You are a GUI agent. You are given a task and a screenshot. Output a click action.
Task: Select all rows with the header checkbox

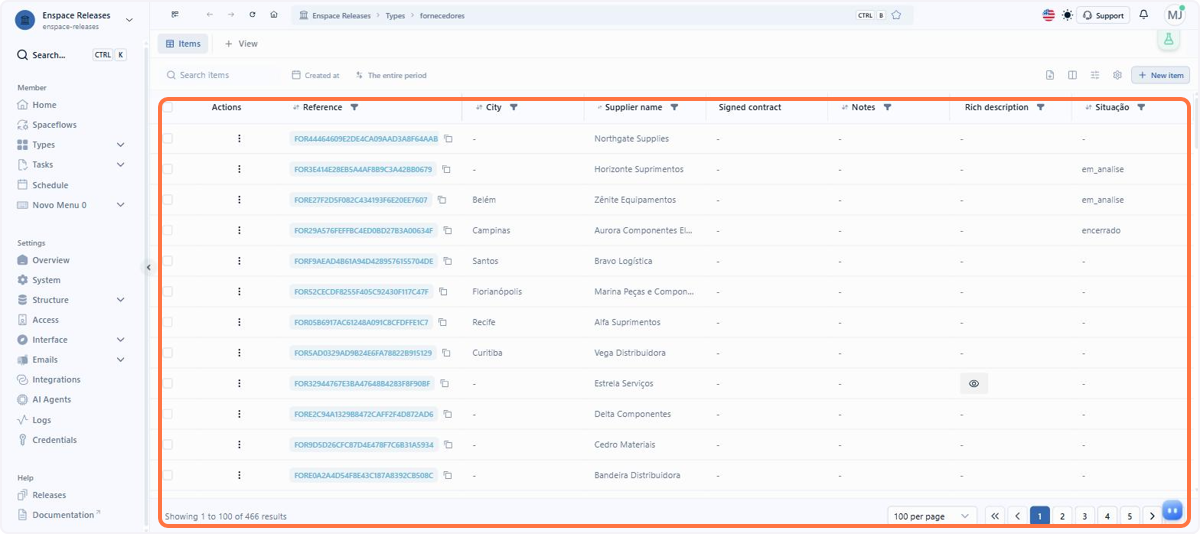pyautogui.click(x=168, y=107)
